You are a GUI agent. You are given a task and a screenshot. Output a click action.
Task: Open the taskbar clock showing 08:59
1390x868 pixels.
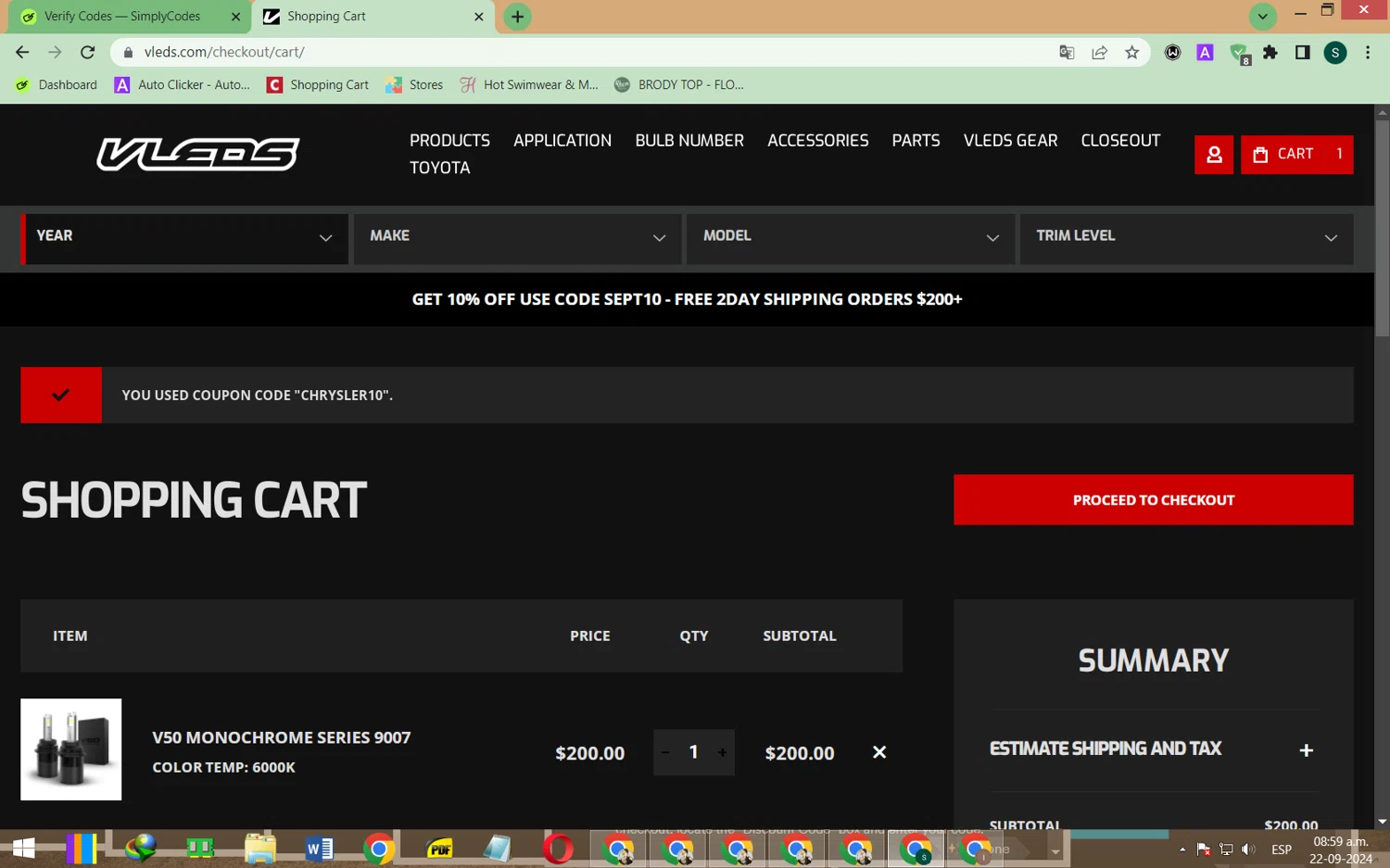pos(1341,849)
